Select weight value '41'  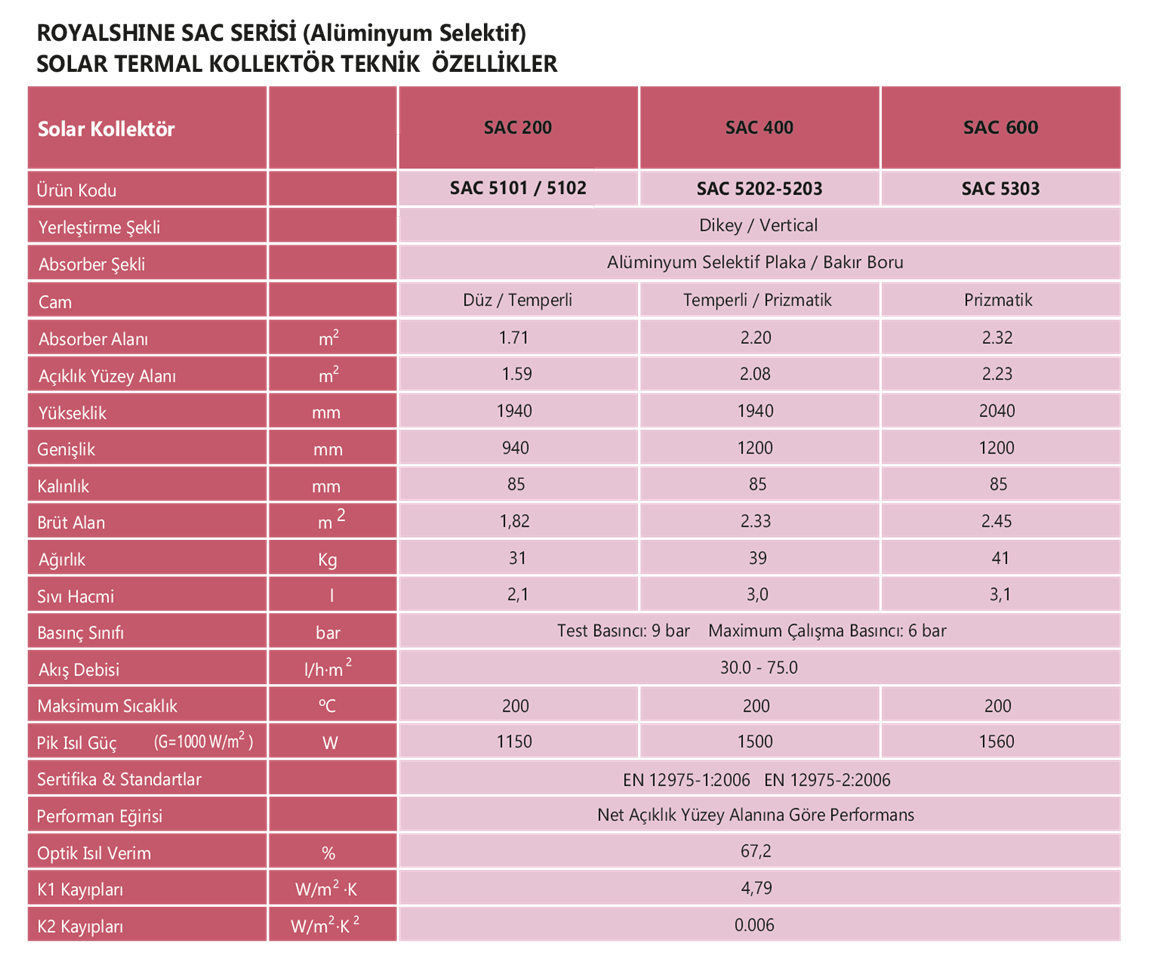click(1000, 558)
